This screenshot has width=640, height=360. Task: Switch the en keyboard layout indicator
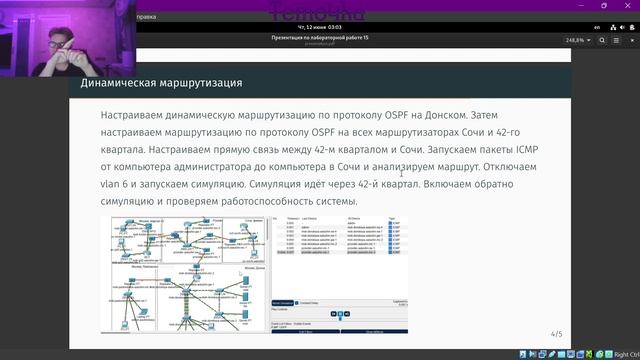pyautogui.click(x=597, y=27)
